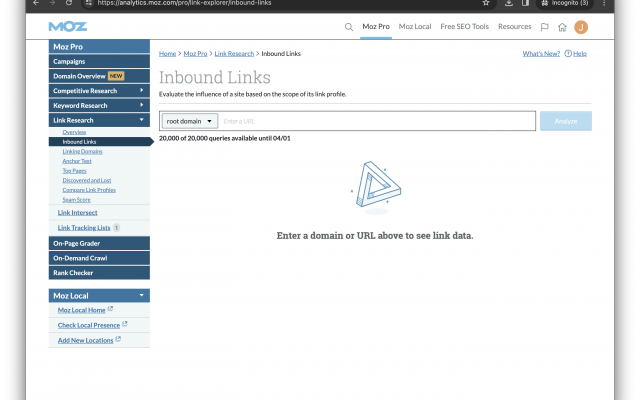640x400 pixels.
Task: Click the Analyze button
Action: [x=566, y=121]
